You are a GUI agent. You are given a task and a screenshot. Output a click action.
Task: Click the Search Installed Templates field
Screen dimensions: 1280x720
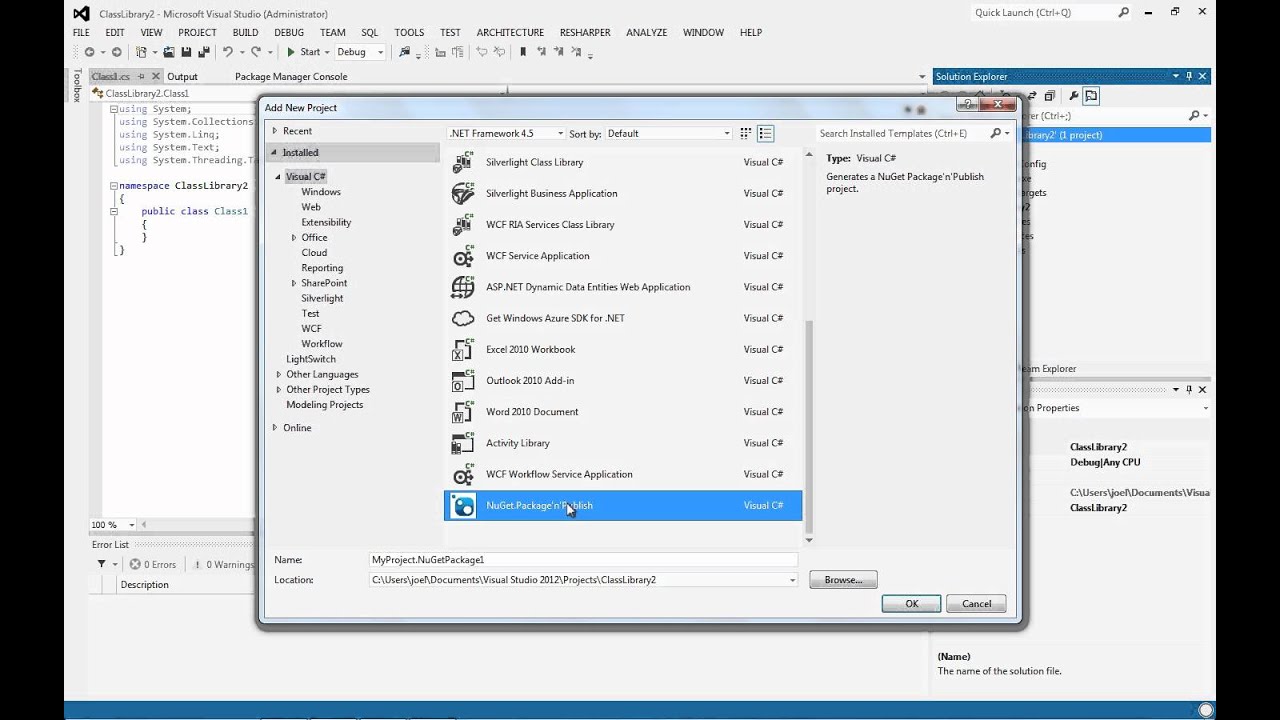(x=902, y=133)
